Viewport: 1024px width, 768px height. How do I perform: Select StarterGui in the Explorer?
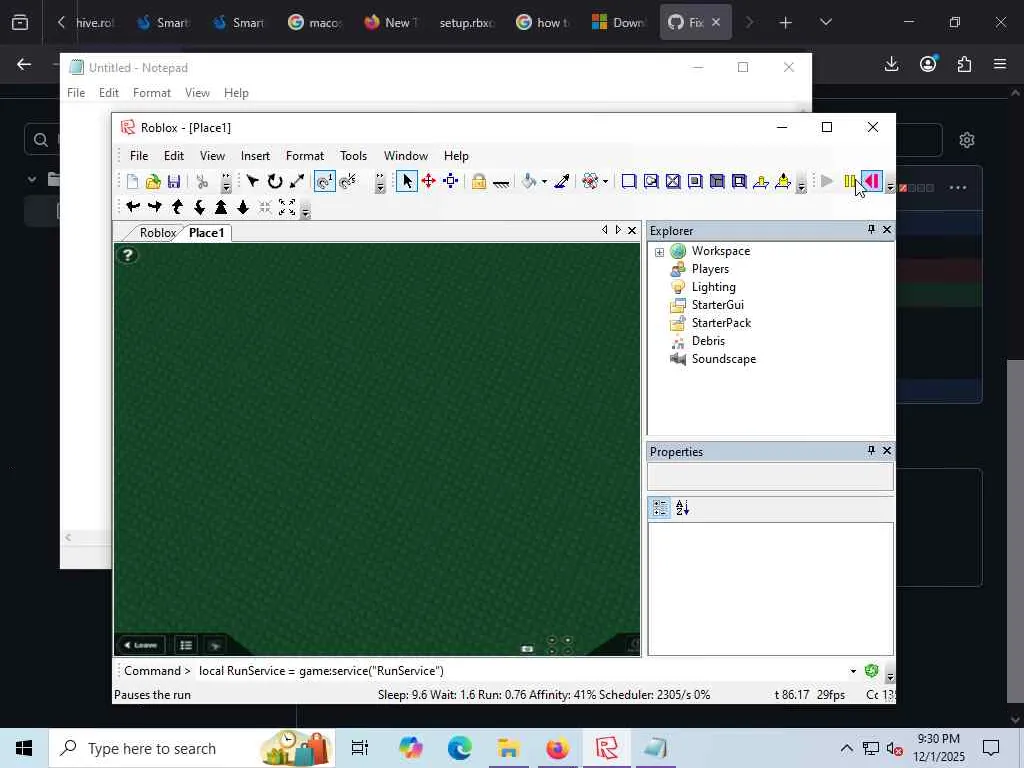[718, 304]
